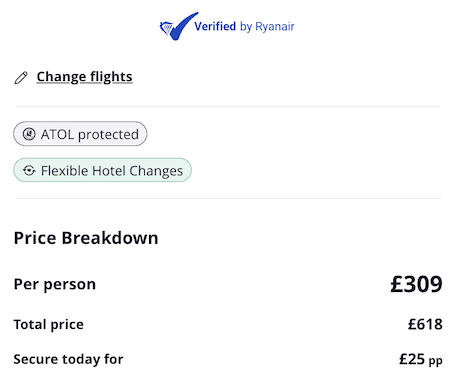This screenshot has height=381, width=454.
Task: Click the £618 total amount
Action: (425, 324)
